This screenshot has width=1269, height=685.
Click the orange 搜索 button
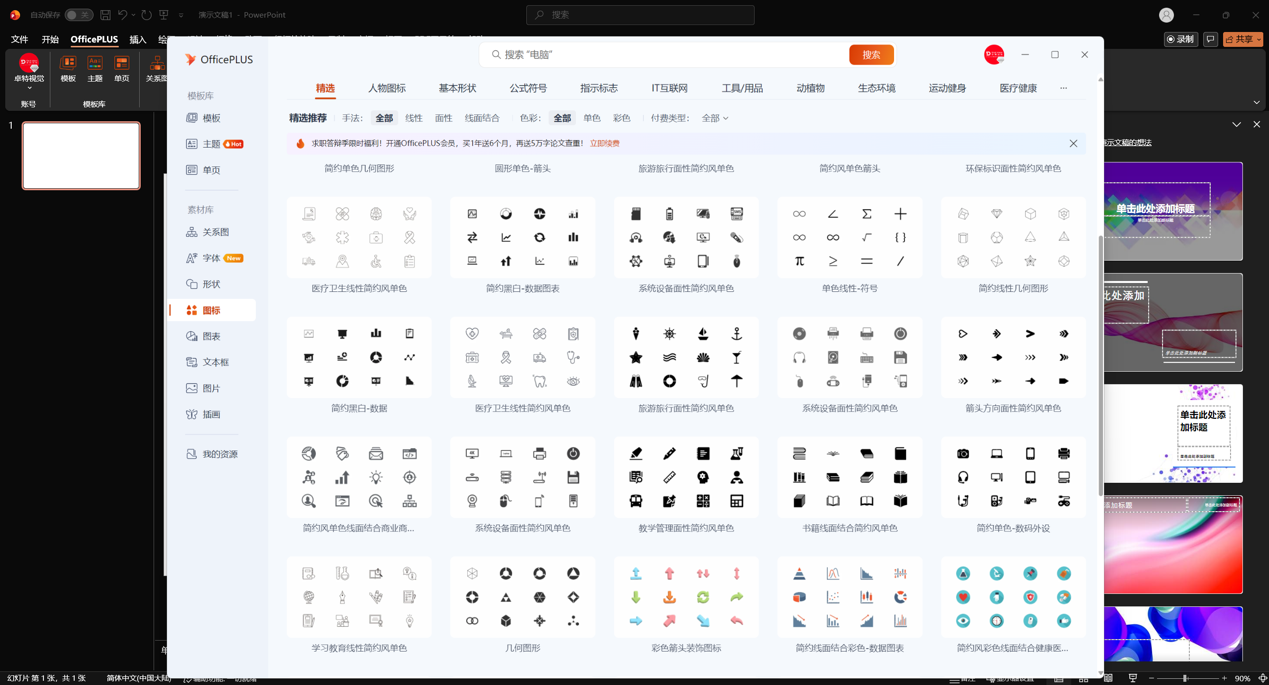click(x=871, y=55)
